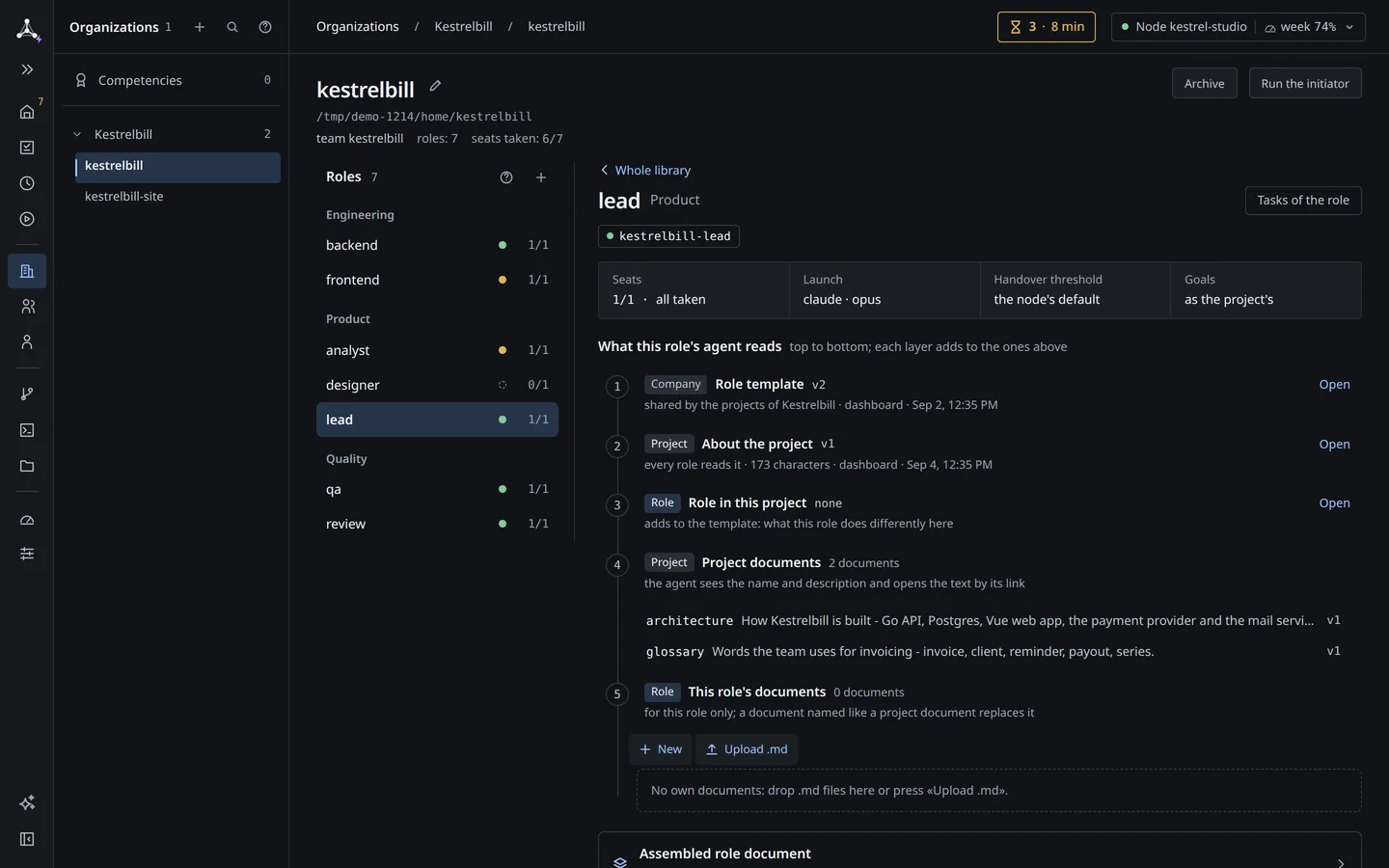Open Tasks of the role
Screen dimensions: 1389x868
click(x=1303, y=201)
